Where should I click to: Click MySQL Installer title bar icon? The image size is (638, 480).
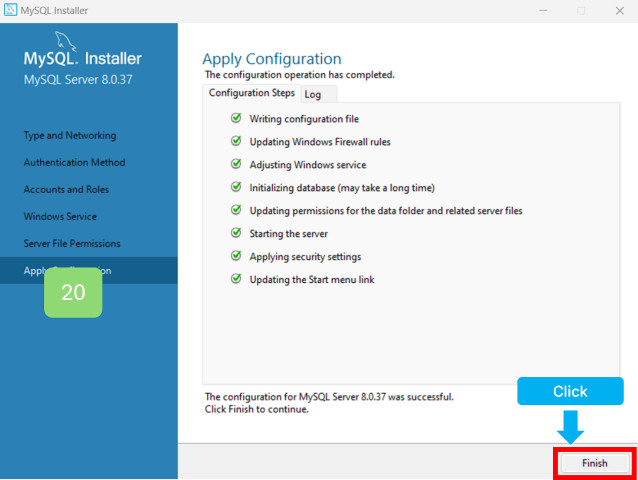pyautogui.click(x=10, y=10)
